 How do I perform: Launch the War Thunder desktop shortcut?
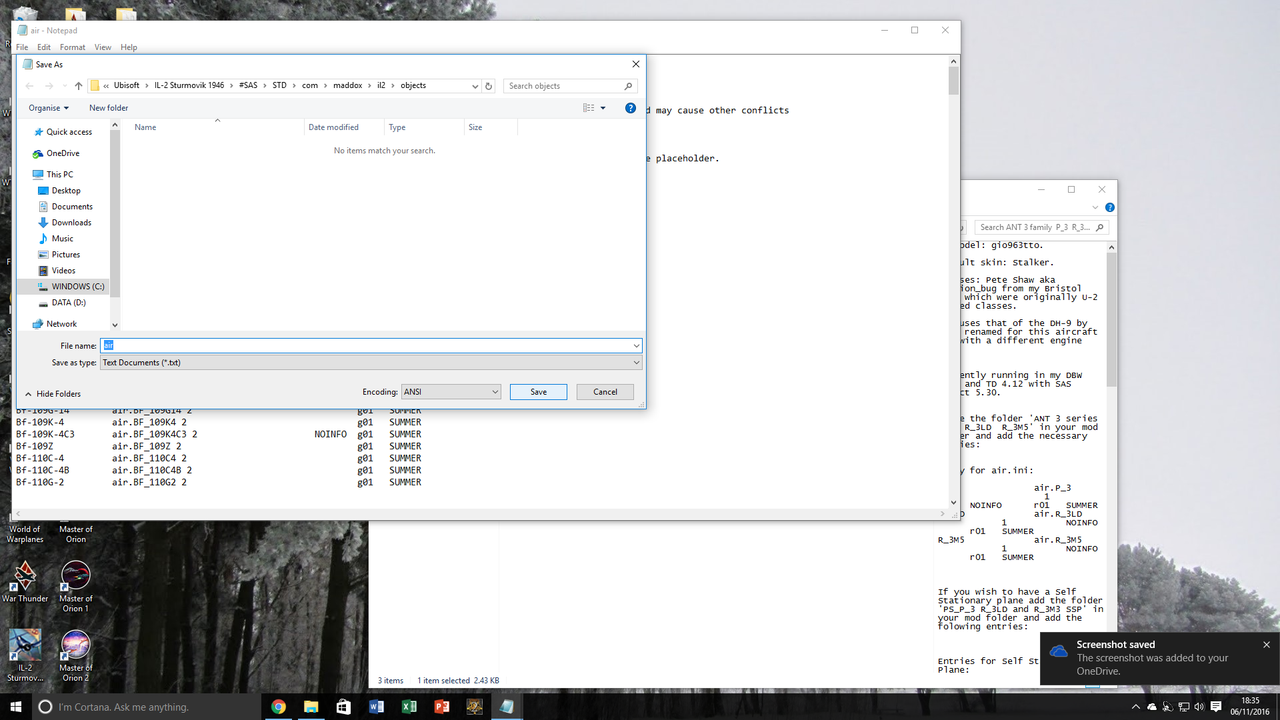[24, 582]
